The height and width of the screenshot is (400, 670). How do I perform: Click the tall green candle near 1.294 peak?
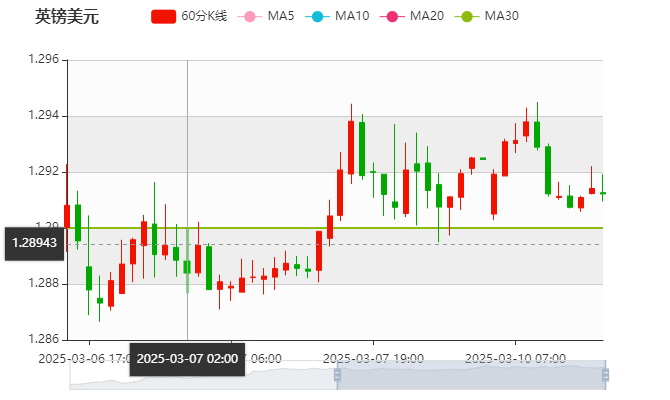[362, 148]
